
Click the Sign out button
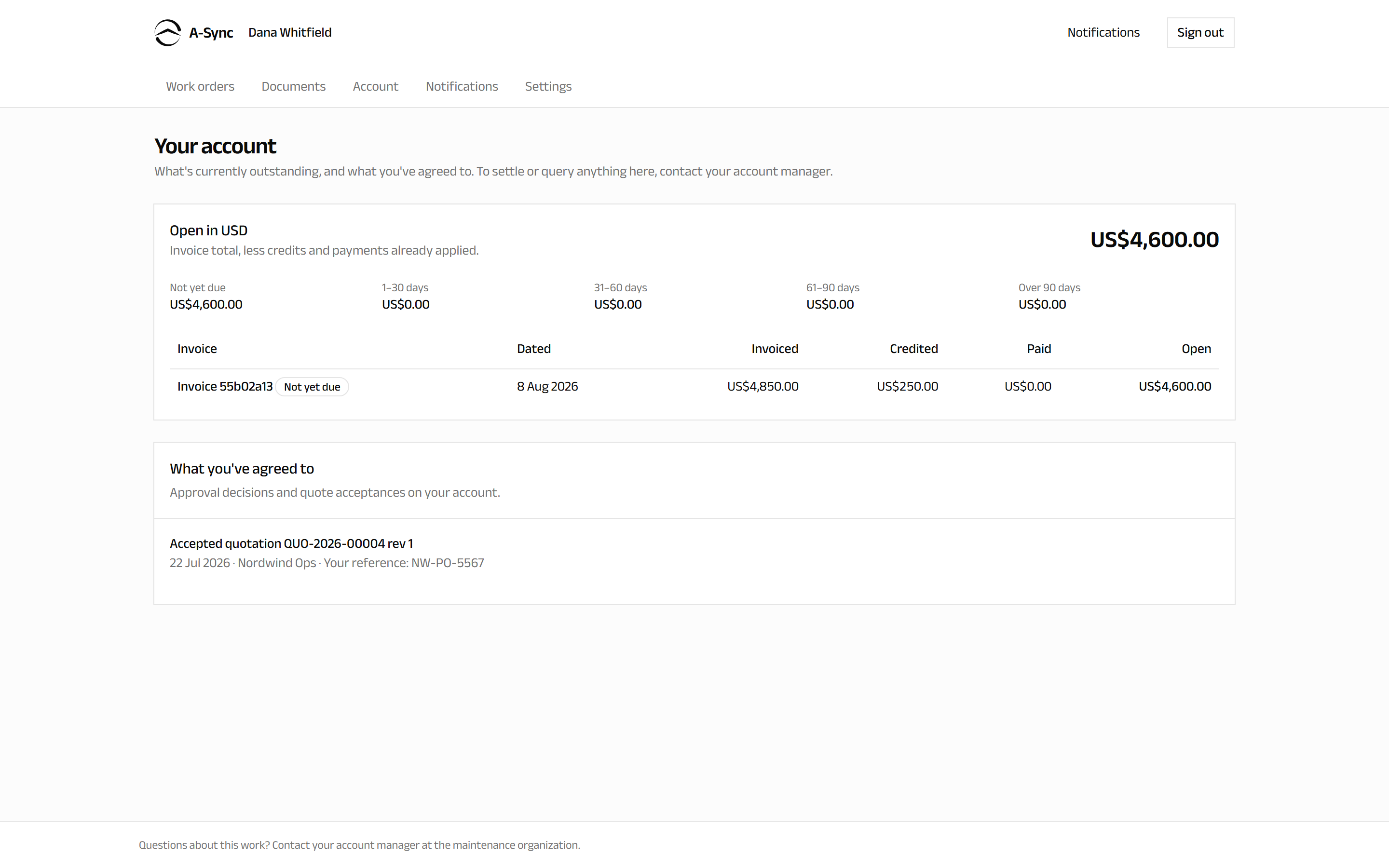1200,33
